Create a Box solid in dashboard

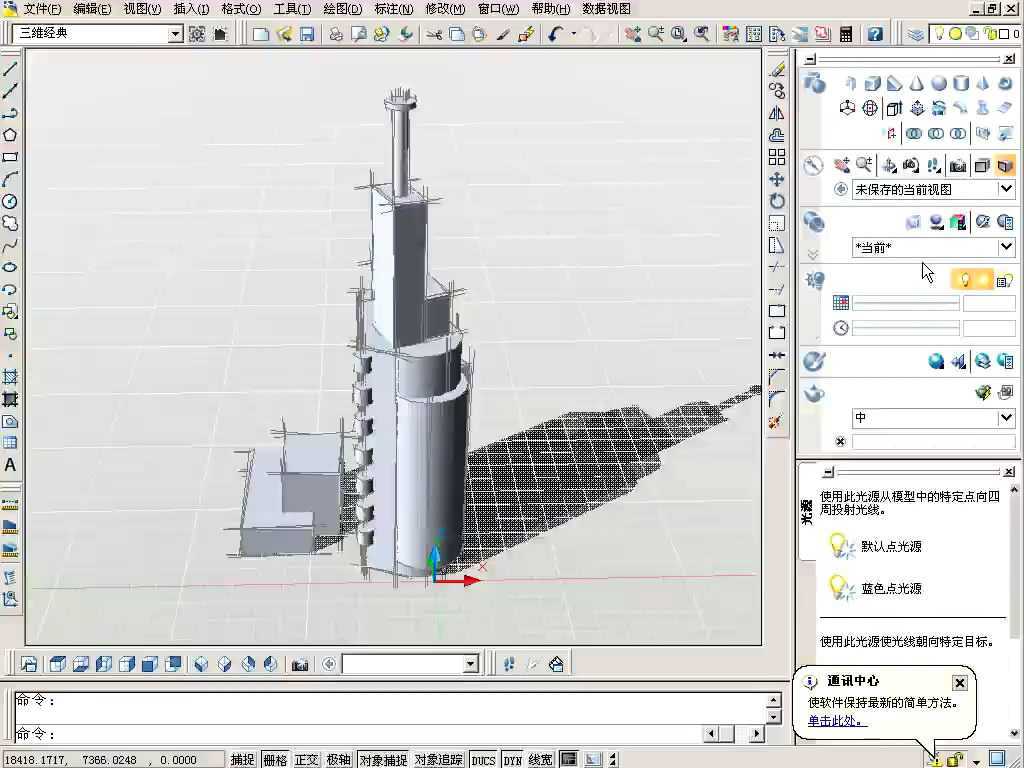872,84
